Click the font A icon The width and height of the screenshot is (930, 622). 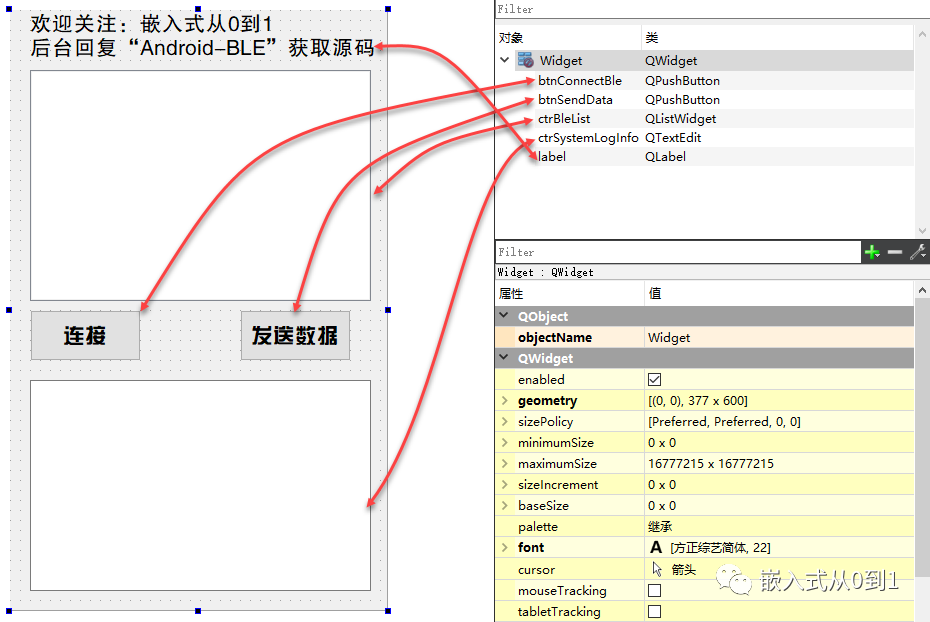[655, 547]
